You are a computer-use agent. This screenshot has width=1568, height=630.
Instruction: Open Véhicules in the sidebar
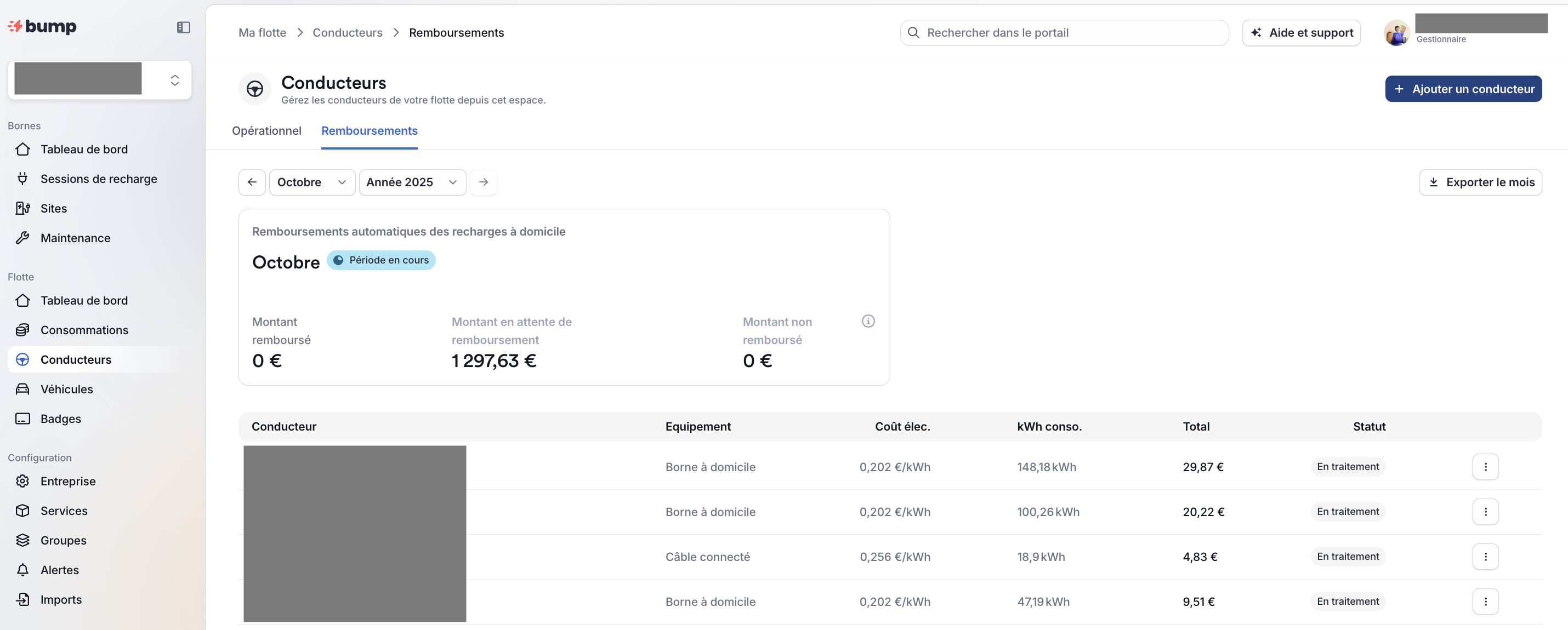66,389
